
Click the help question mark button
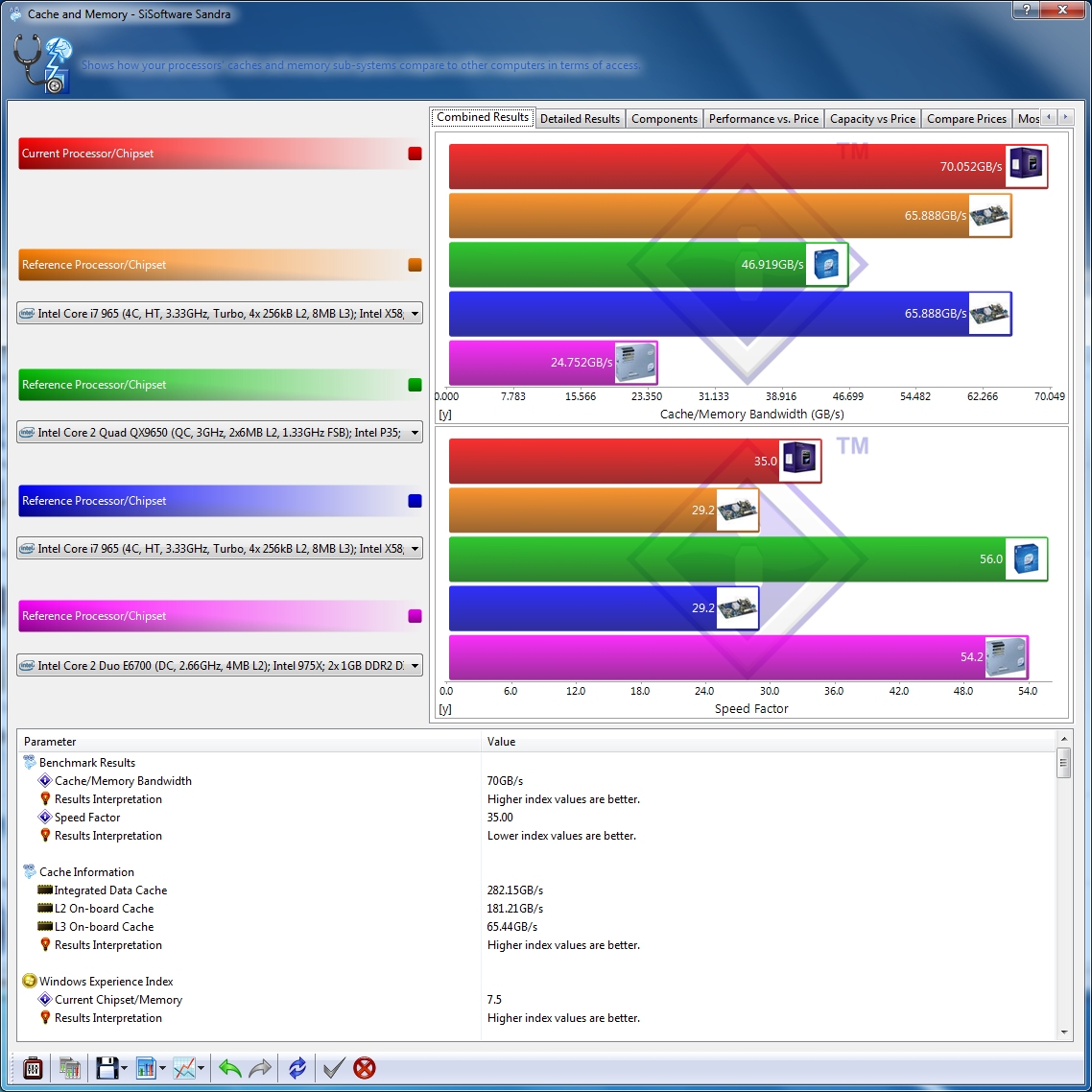1025,9
